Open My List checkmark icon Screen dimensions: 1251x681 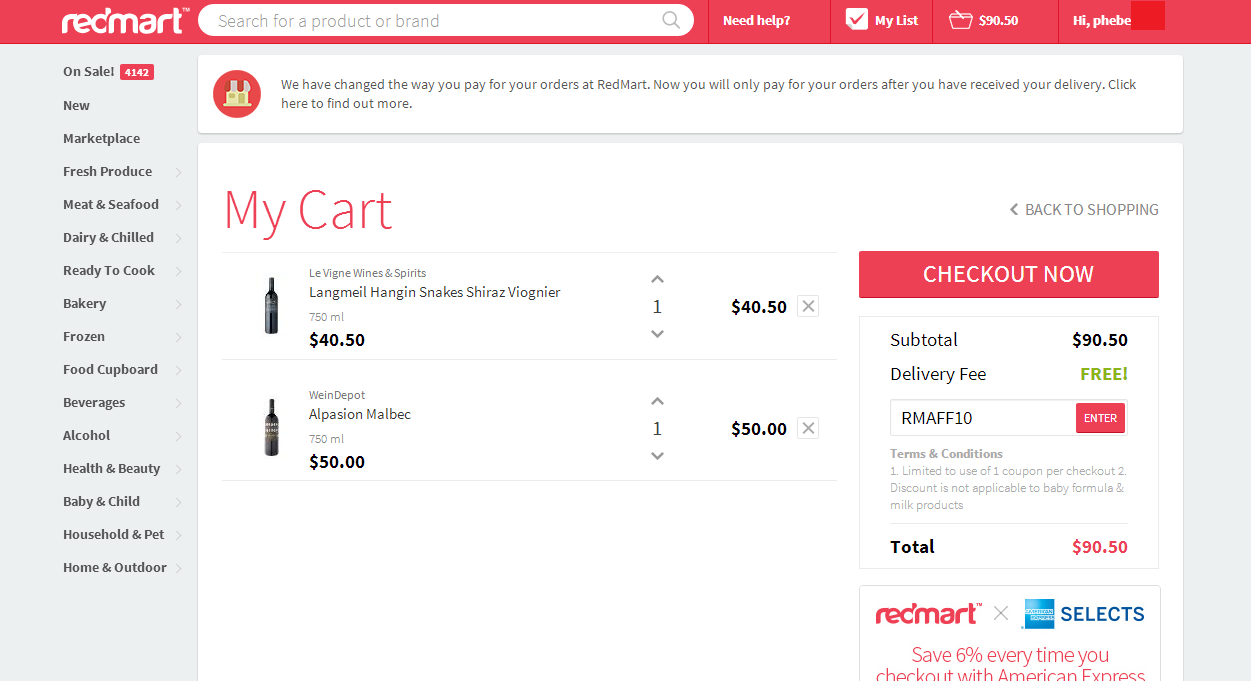click(x=856, y=19)
